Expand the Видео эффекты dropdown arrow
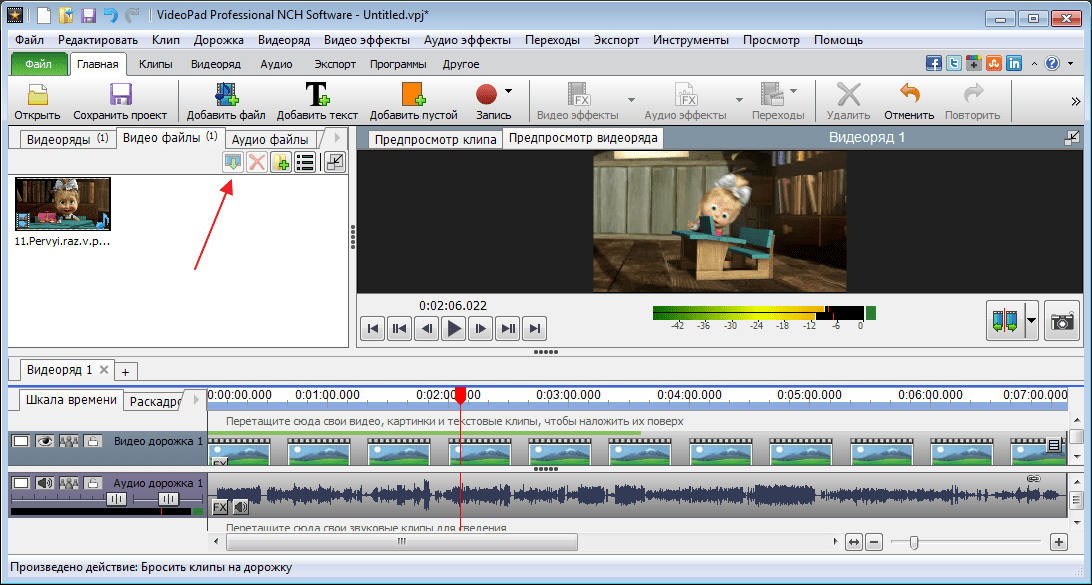 [631, 100]
